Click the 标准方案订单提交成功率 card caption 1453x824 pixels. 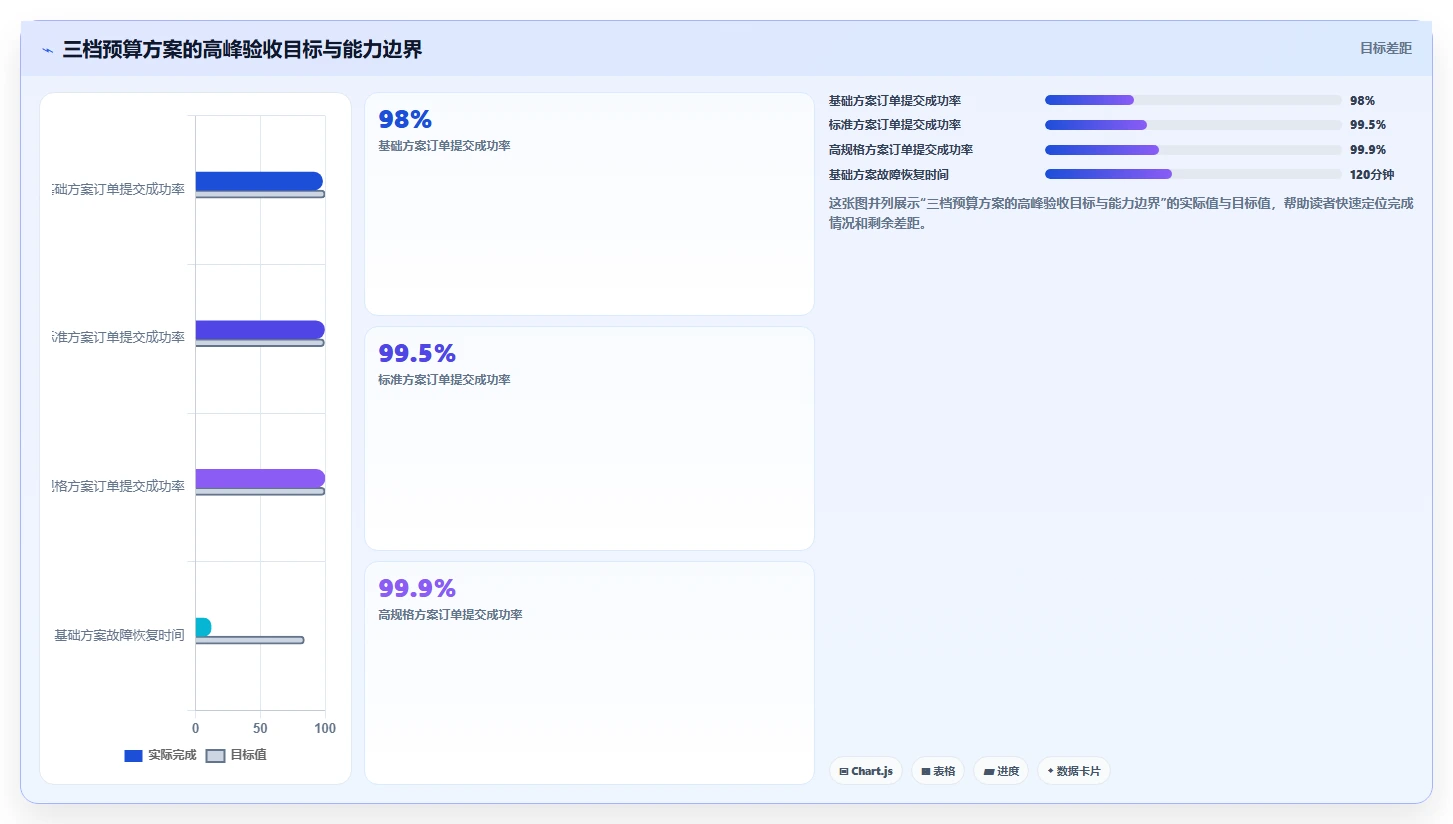(x=444, y=380)
